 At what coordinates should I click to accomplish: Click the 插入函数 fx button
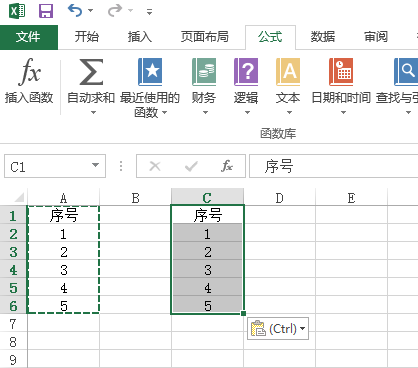[29, 81]
